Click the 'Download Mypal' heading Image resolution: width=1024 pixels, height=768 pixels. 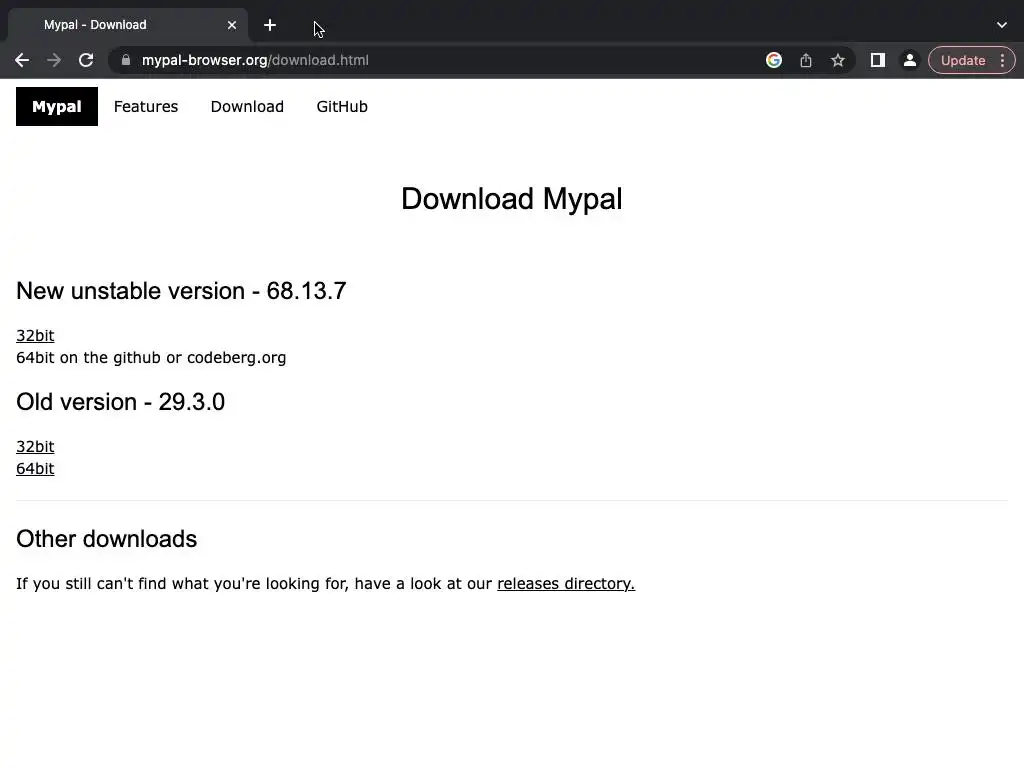(x=511, y=199)
